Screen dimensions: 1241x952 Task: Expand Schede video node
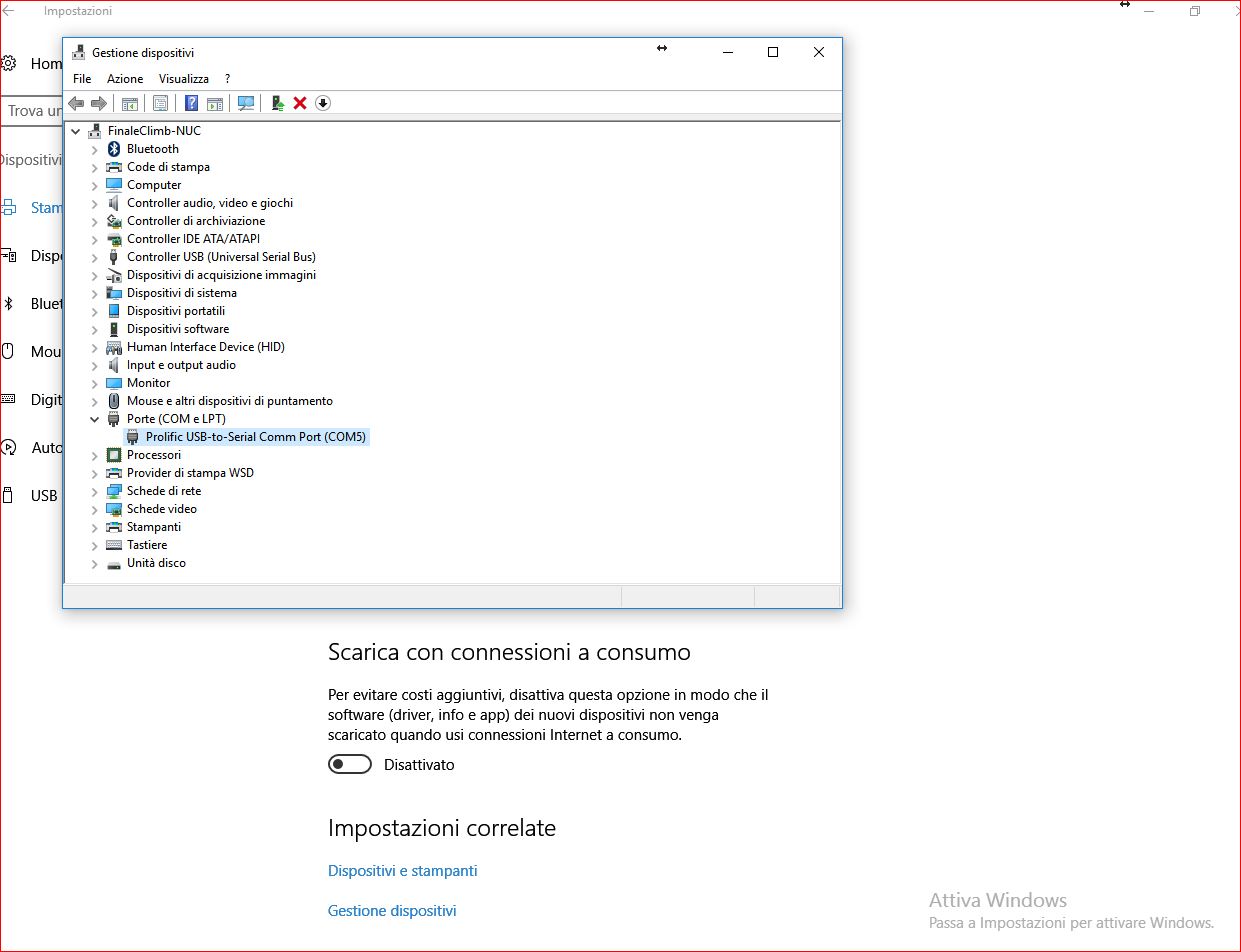[x=95, y=509]
